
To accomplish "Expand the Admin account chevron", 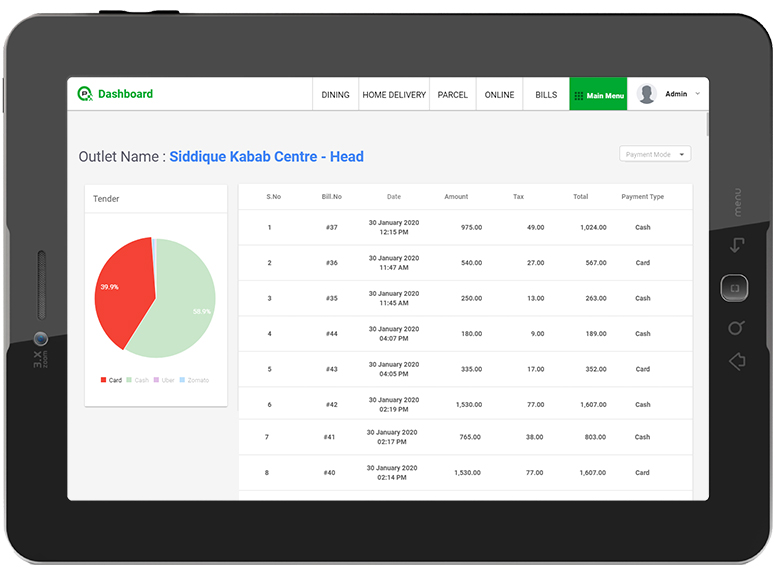I will coord(697,94).
